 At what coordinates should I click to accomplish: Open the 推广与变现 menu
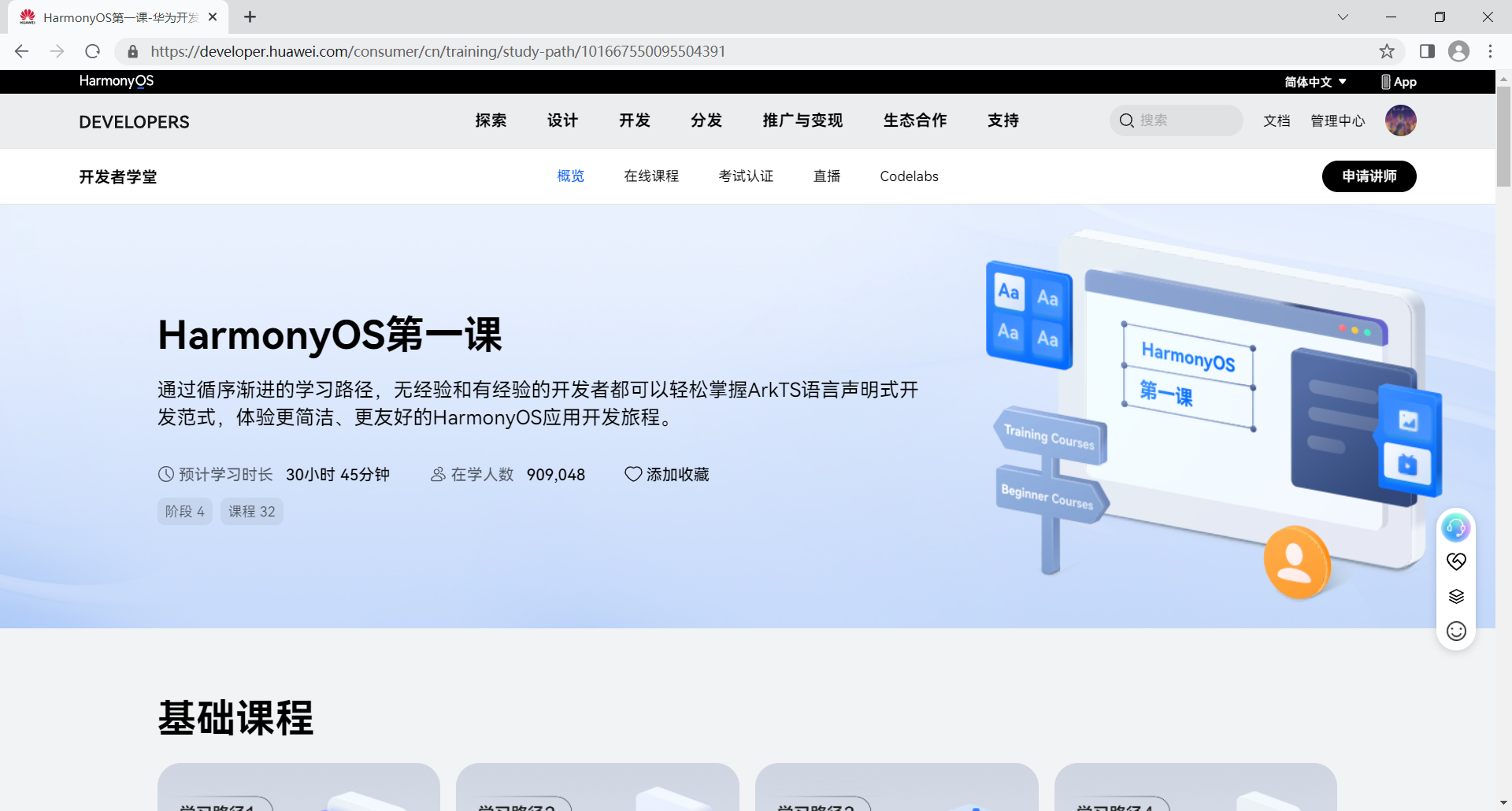(802, 120)
